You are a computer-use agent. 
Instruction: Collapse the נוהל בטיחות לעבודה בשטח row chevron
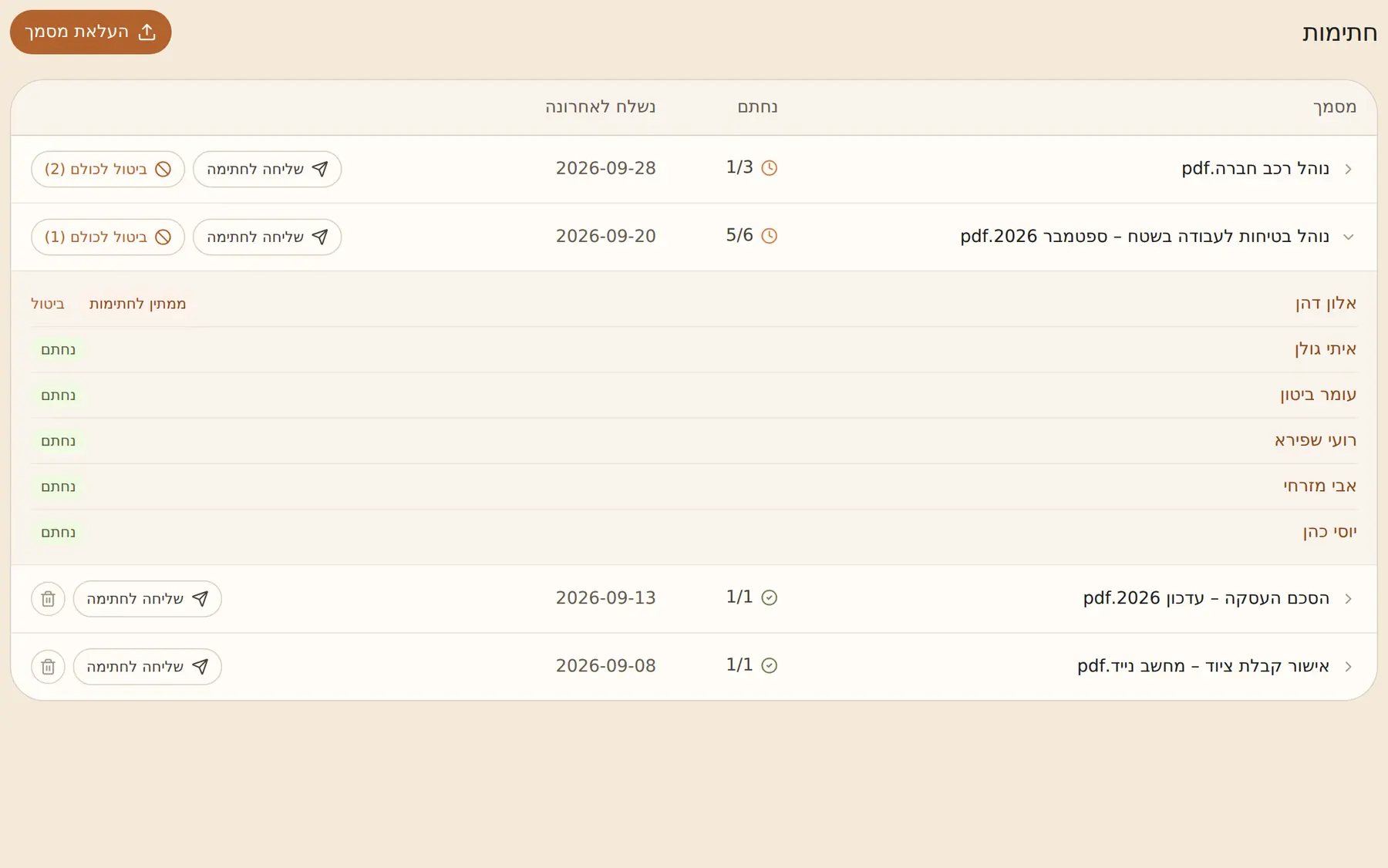(1348, 237)
